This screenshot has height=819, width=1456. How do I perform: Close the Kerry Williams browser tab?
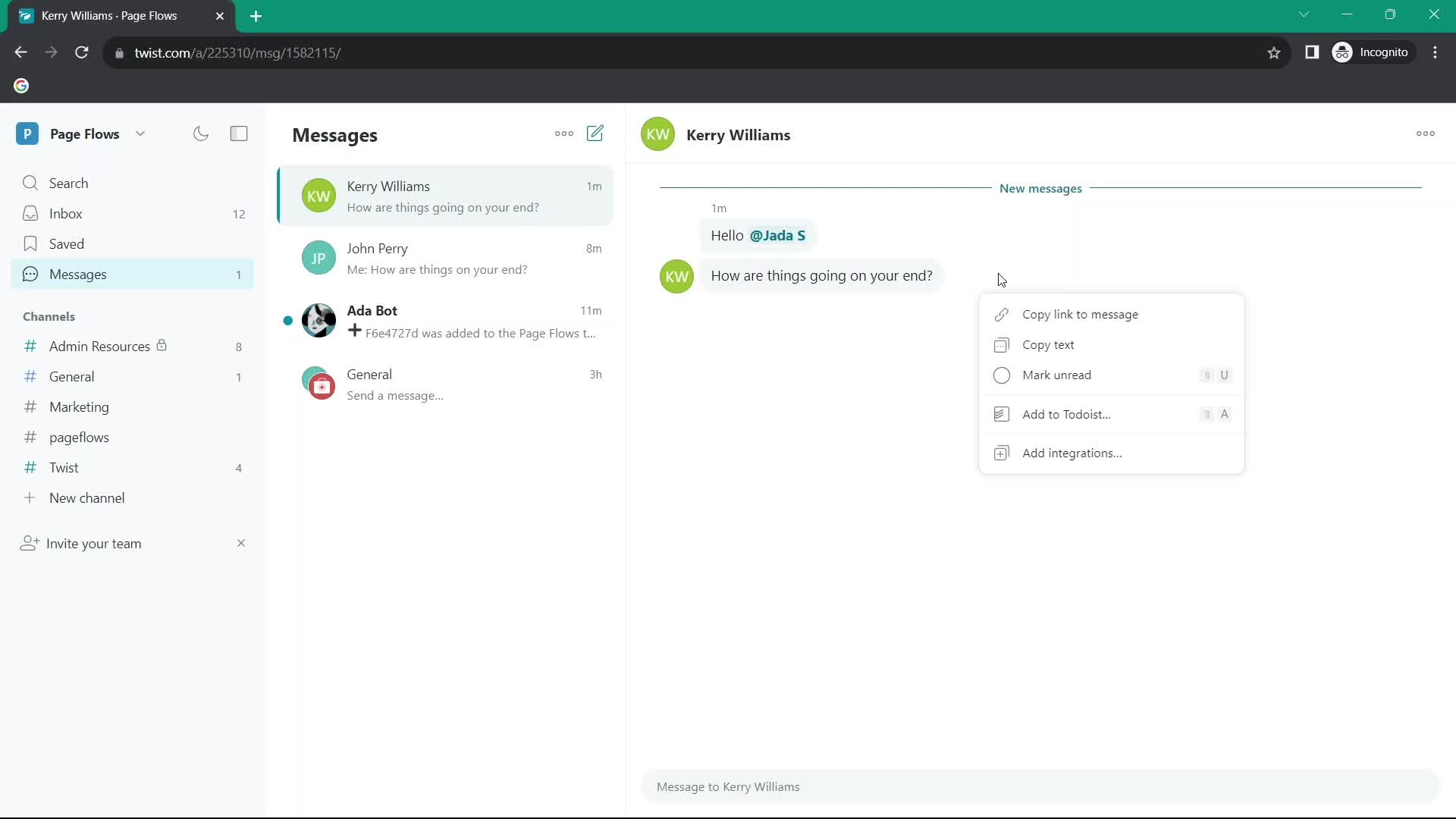(x=220, y=16)
